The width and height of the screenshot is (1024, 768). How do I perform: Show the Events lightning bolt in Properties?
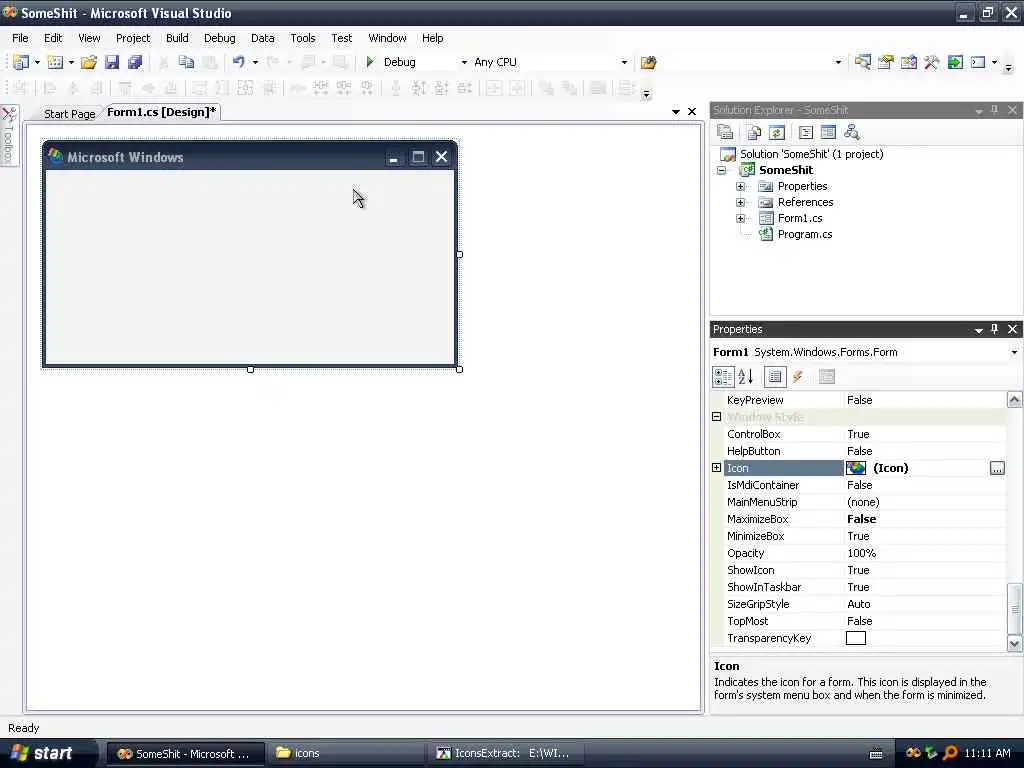point(798,377)
